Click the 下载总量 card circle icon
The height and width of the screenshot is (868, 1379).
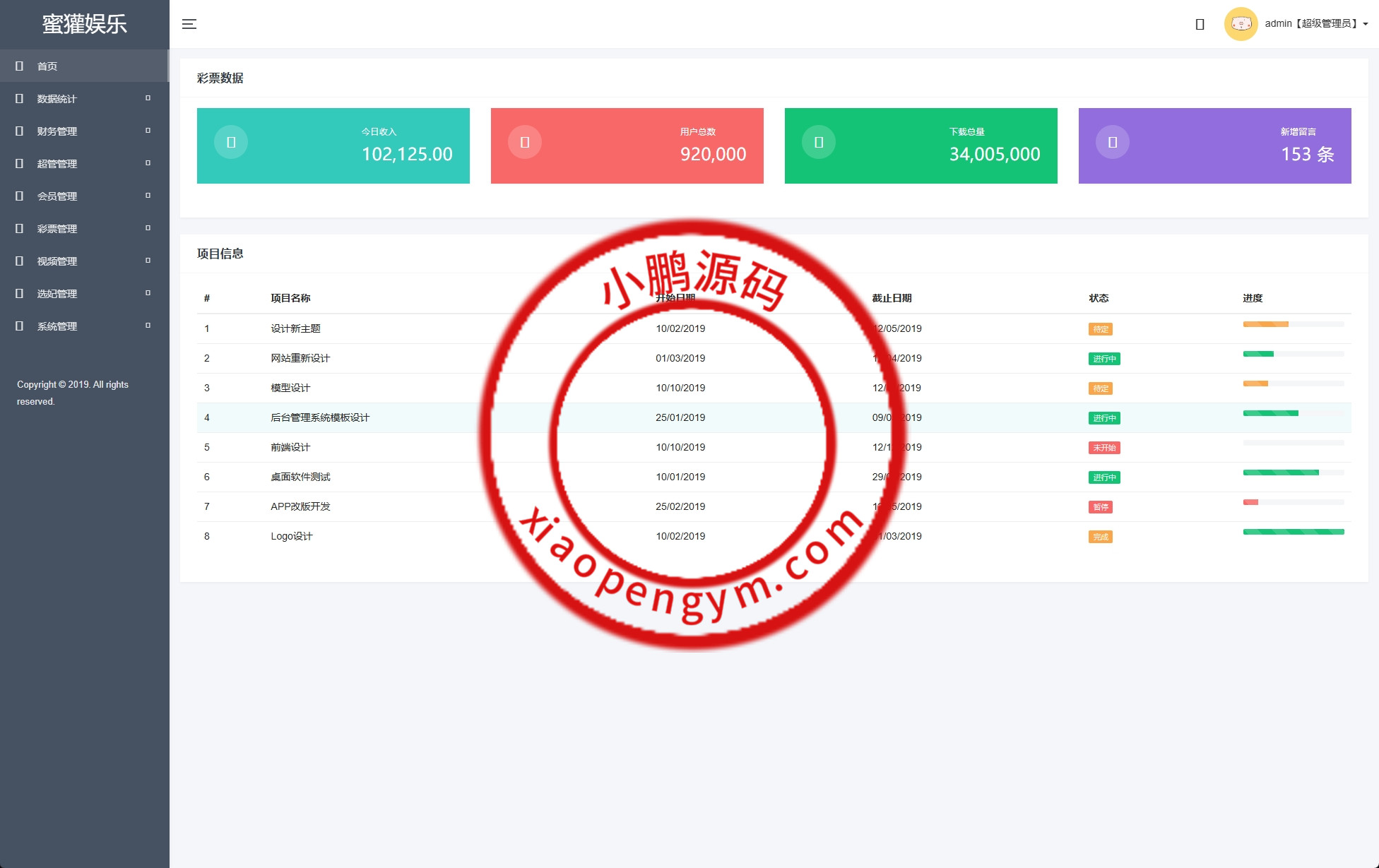pos(819,142)
